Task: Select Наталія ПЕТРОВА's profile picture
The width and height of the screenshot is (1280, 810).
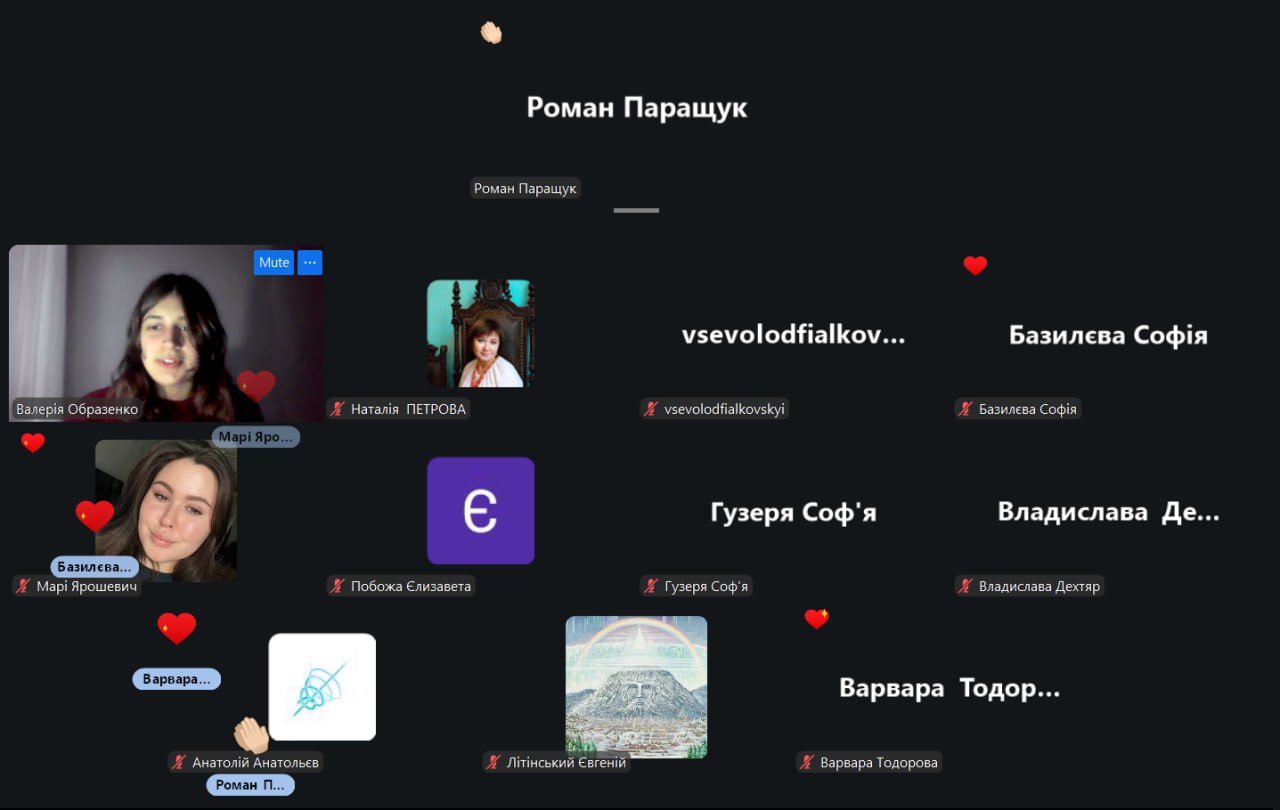Action: pos(480,333)
